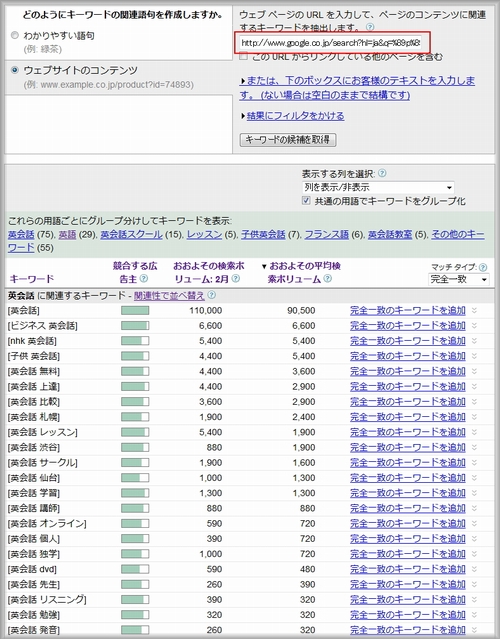
Task: Open chevron menu on [英会話 レッスン] row
Action: 474,432
